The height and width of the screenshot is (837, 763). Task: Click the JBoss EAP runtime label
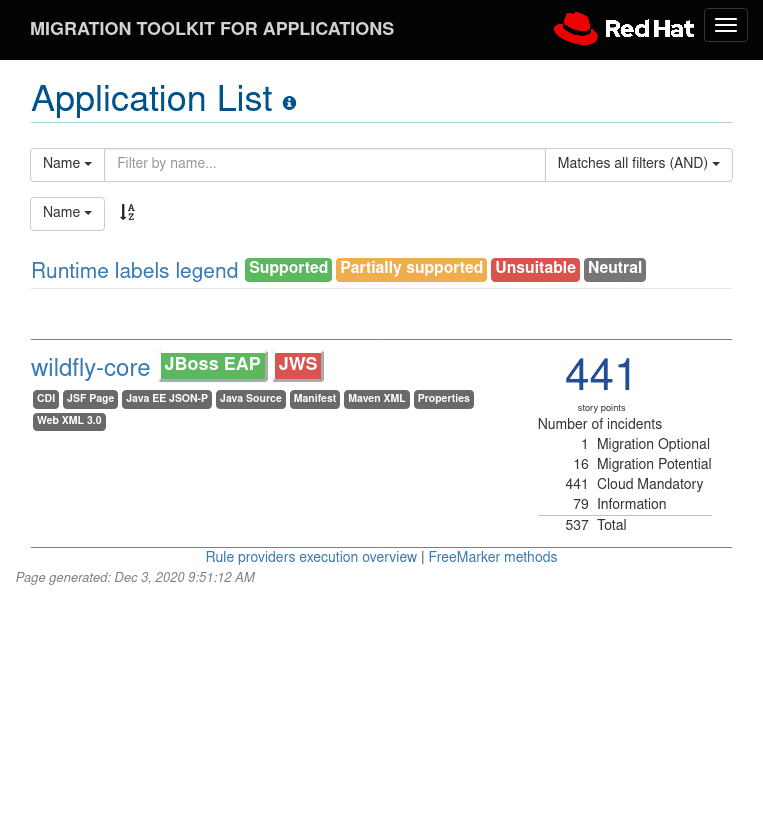pyautogui.click(x=213, y=366)
